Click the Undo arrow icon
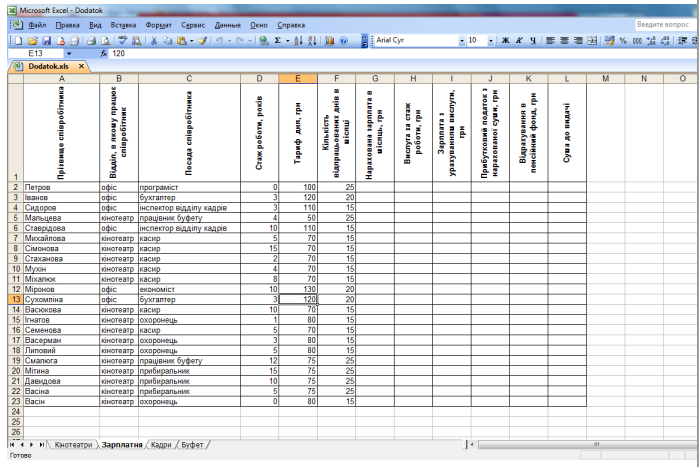 point(219,41)
